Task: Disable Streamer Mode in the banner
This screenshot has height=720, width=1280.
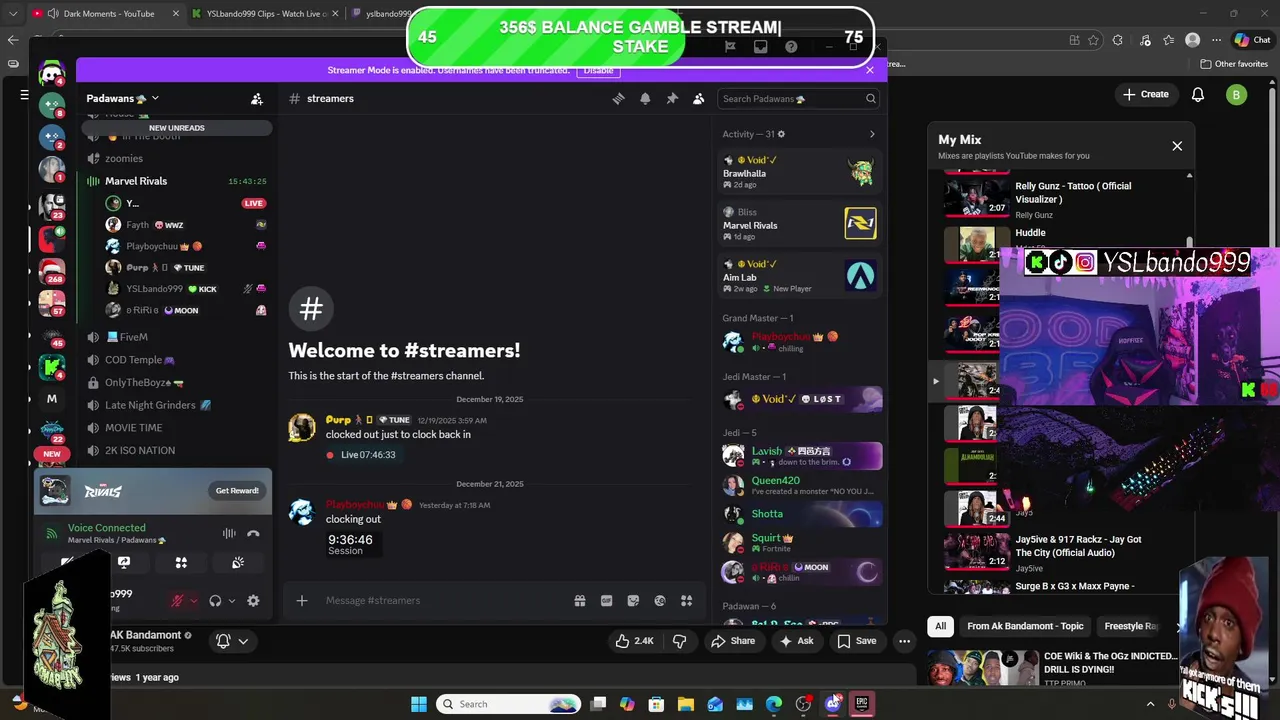Action: [598, 70]
